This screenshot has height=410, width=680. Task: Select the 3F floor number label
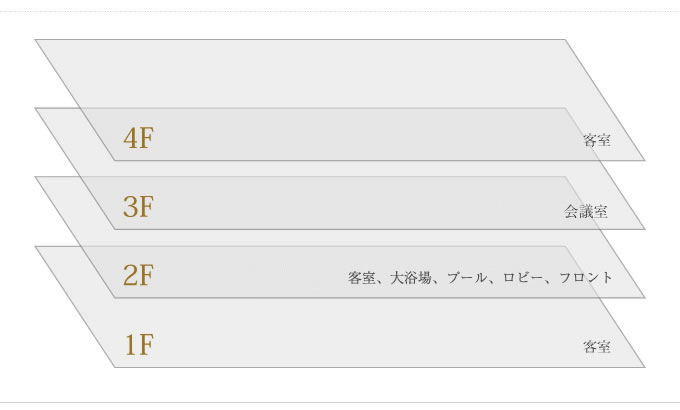(x=138, y=207)
